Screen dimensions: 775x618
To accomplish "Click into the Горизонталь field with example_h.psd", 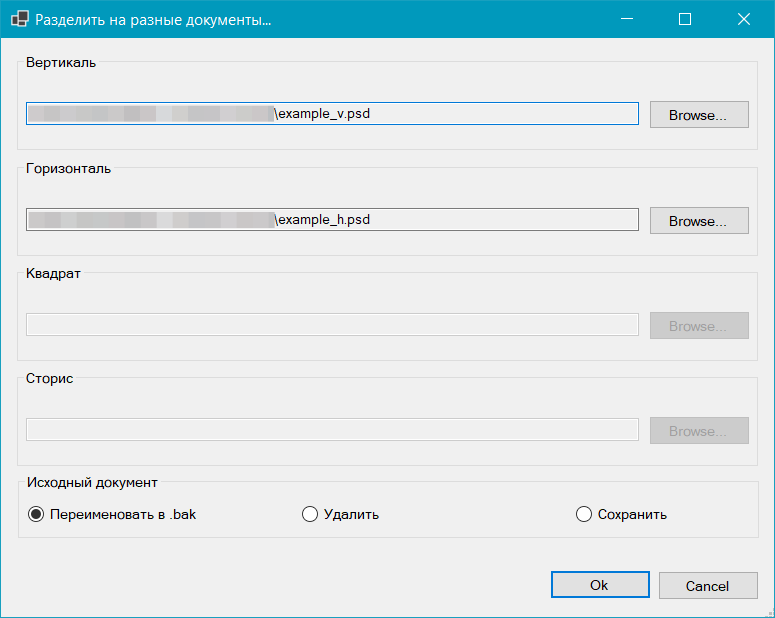I will 450,220.
